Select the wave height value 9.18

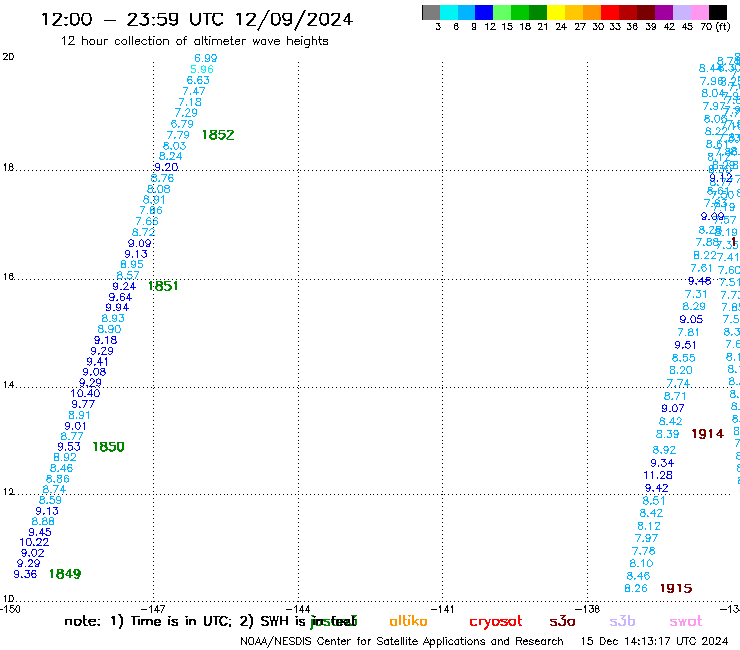(105, 340)
